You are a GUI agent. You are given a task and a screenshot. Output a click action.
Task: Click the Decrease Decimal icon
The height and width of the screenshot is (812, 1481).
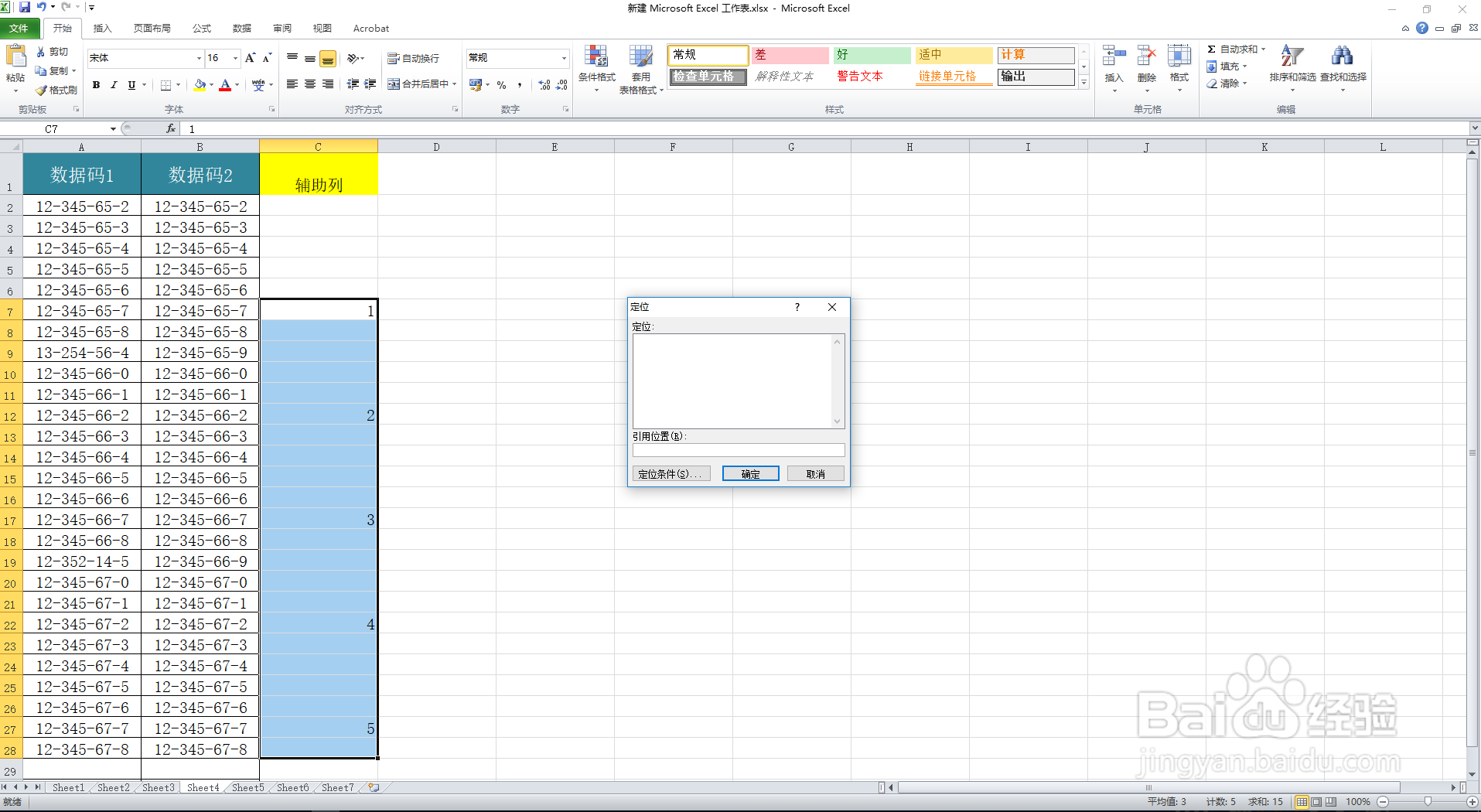click(x=562, y=85)
